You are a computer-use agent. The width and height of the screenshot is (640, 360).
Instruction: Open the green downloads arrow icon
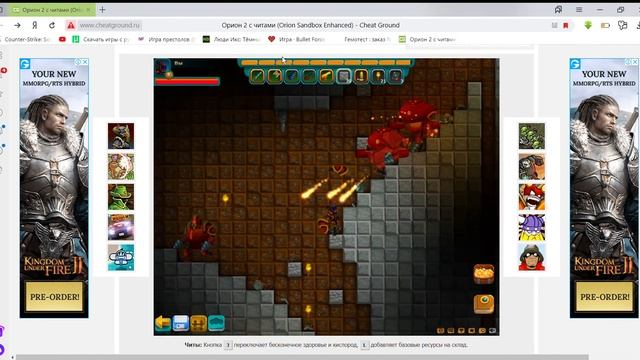(x=588, y=25)
